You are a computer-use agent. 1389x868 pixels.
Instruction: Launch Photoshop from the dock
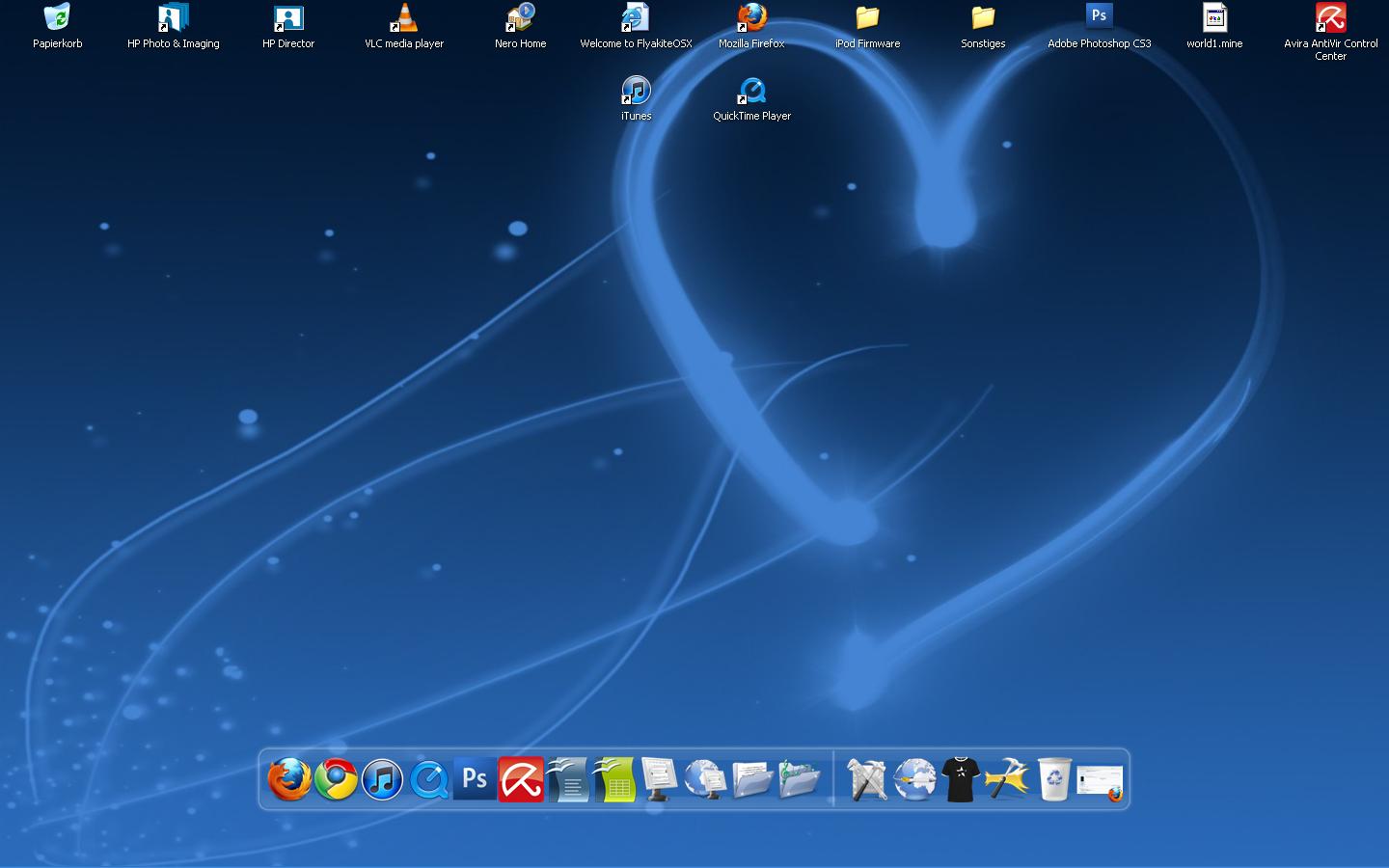coord(475,779)
